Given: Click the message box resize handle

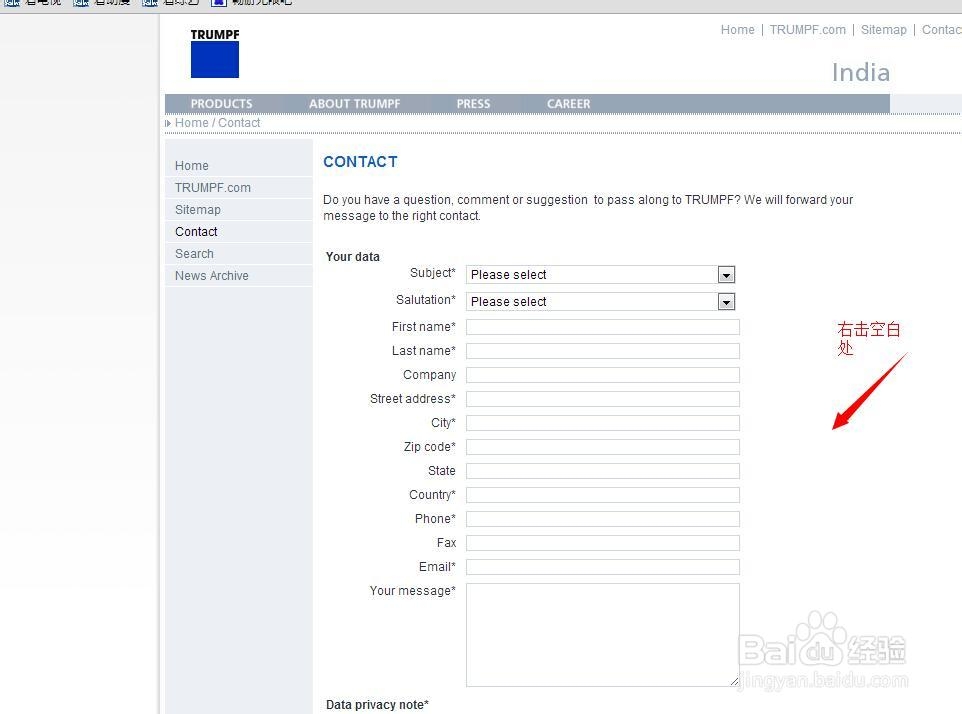Looking at the screenshot, I should tap(734, 681).
